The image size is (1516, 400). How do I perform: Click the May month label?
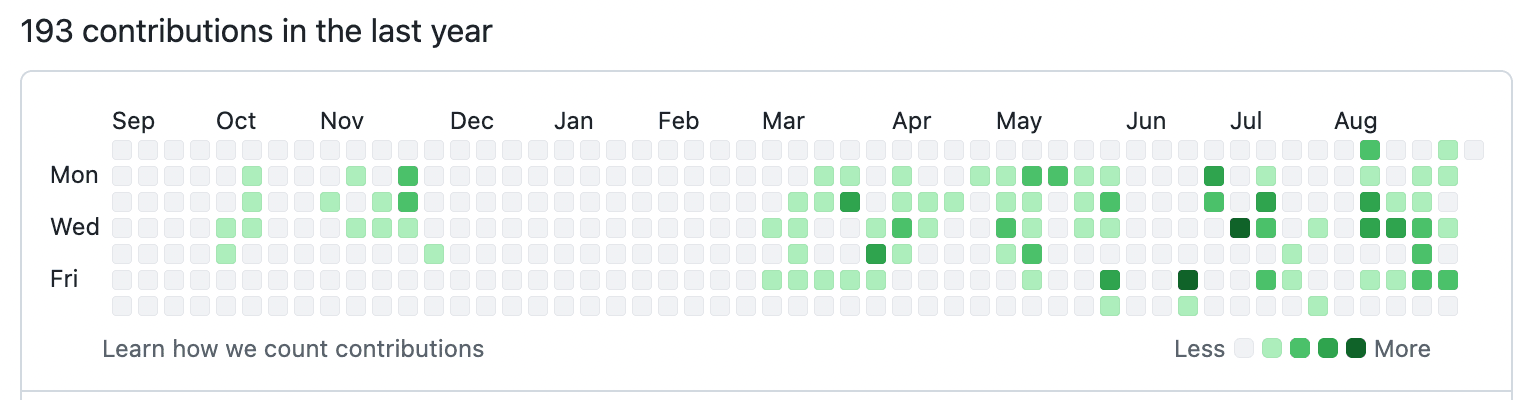tap(1019, 122)
